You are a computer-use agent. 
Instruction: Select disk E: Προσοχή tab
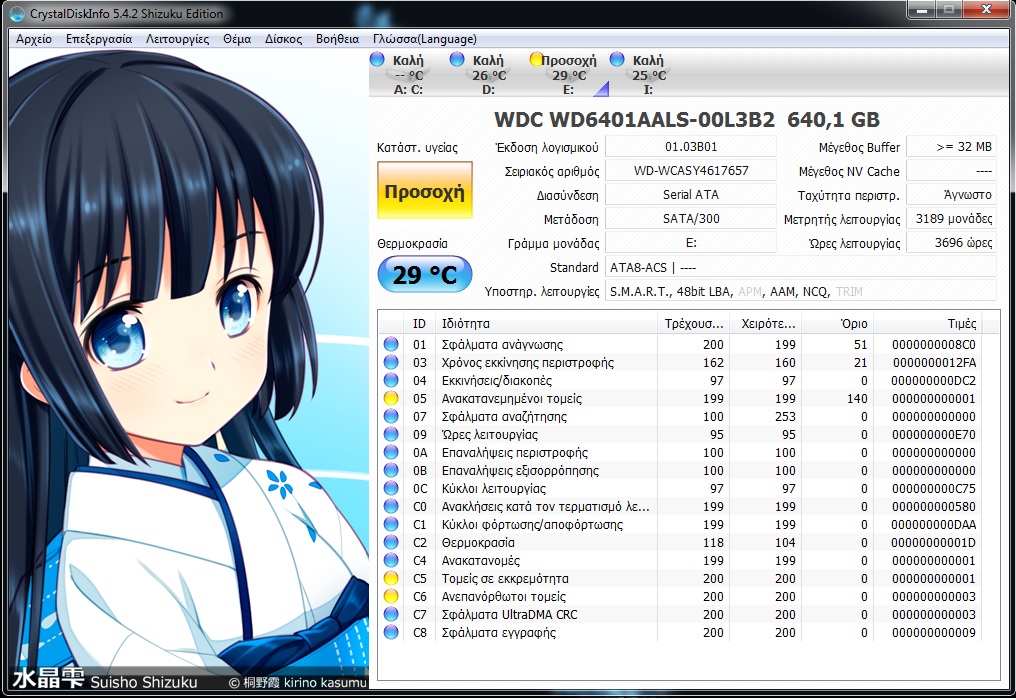(568, 75)
